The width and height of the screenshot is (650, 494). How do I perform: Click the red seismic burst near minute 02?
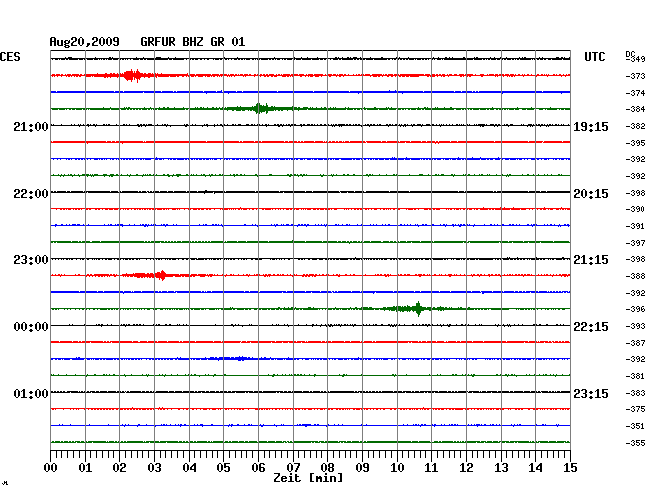tap(132, 75)
